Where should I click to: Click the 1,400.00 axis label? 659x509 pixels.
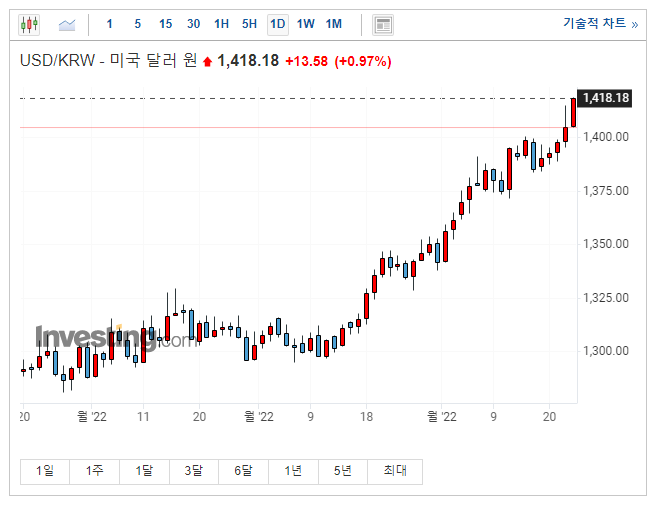point(606,137)
